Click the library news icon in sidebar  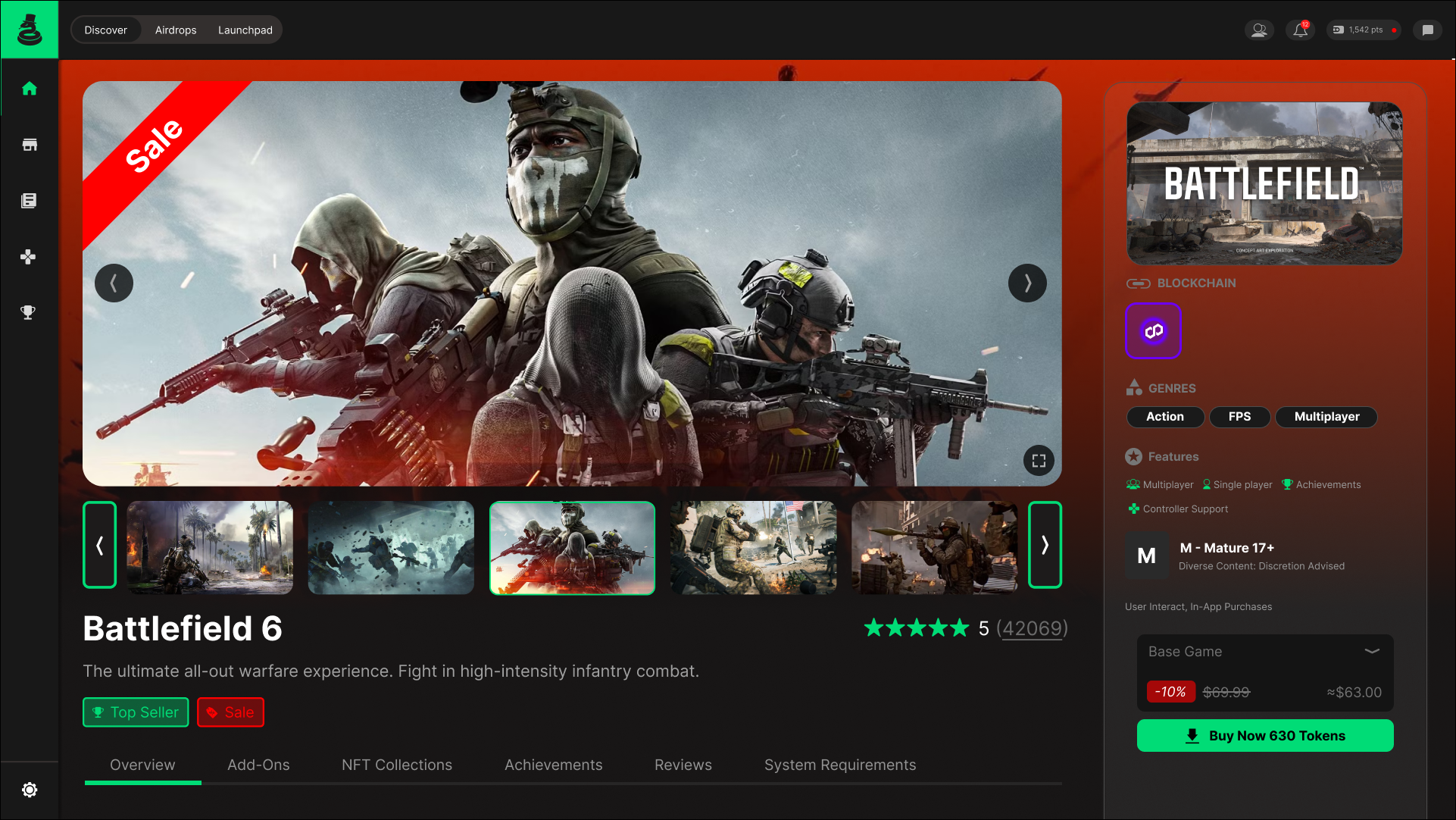[x=30, y=201]
